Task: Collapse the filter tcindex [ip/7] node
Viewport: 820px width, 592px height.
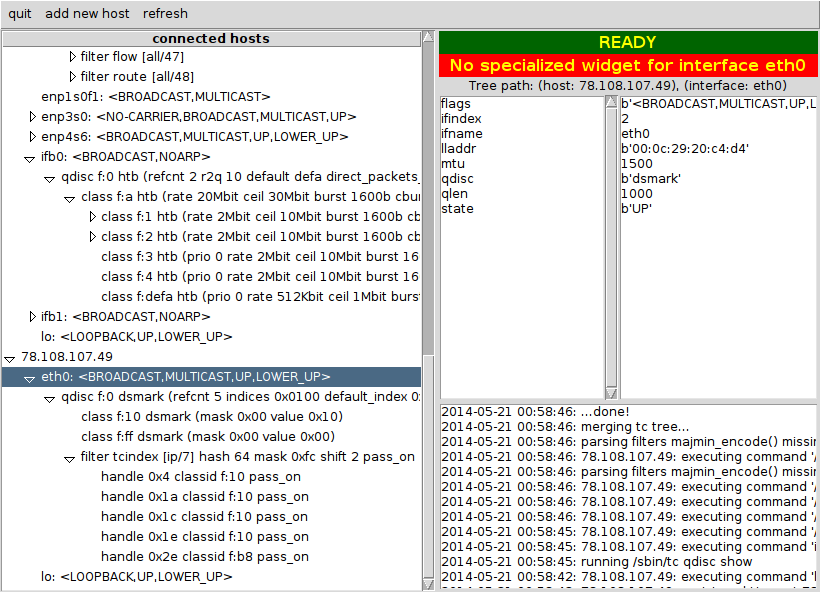Action: [x=69, y=458]
